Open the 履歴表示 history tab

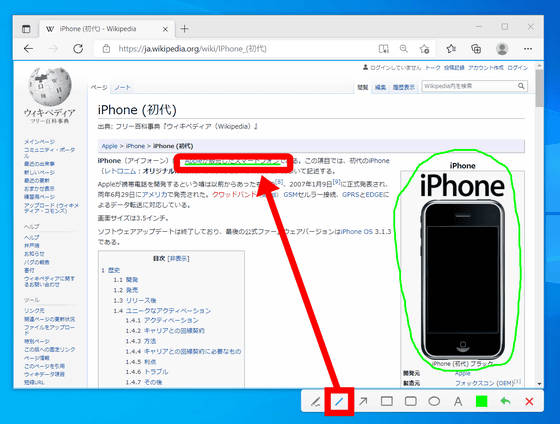pyautogui.click(x=404, y=87)
